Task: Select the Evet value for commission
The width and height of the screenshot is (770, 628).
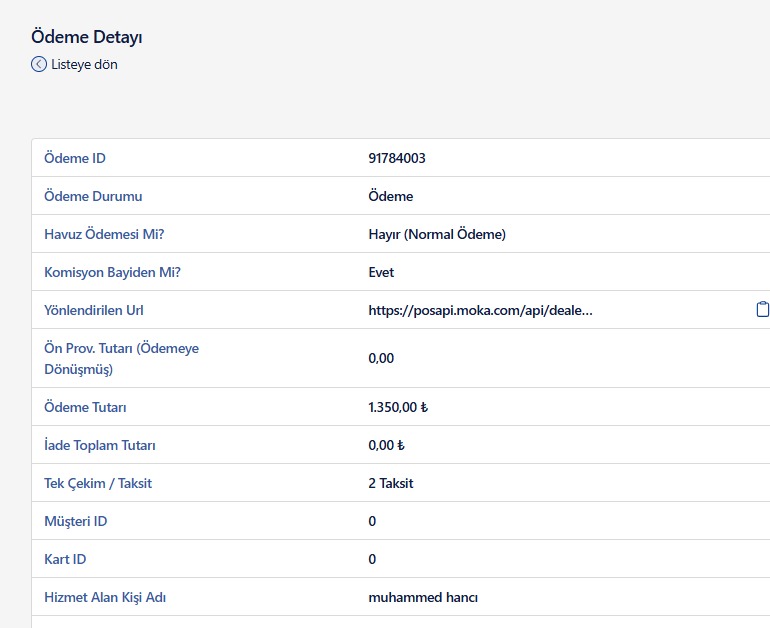Action: (381, 272)
